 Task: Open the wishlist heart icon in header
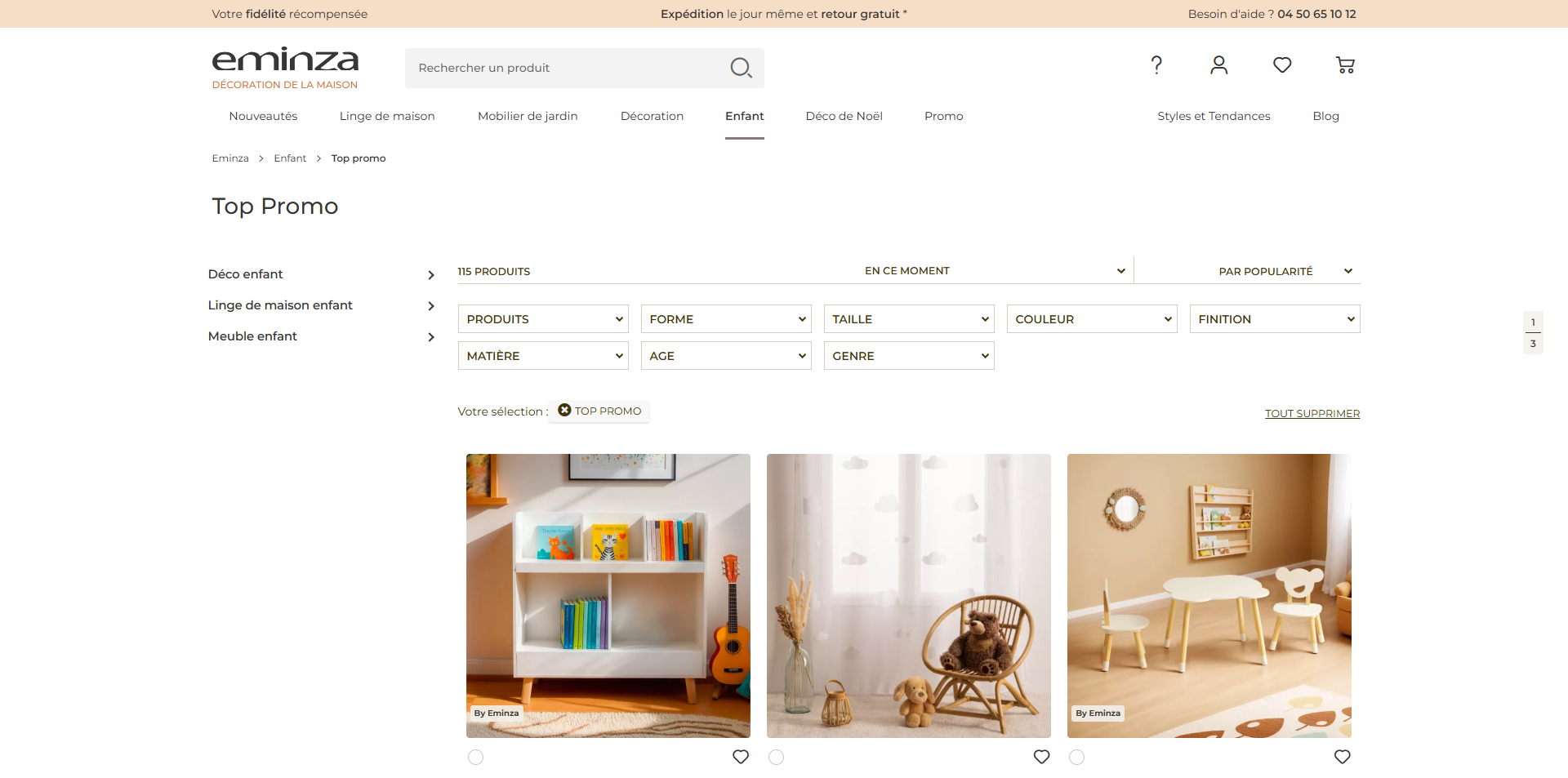point(1282,65)
